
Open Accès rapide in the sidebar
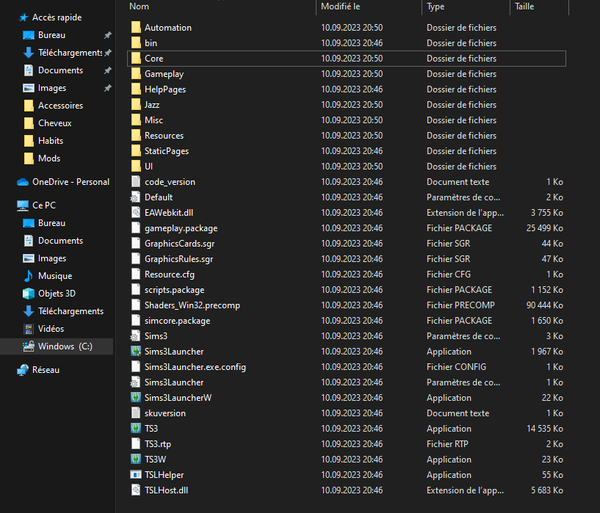(57, 18)
